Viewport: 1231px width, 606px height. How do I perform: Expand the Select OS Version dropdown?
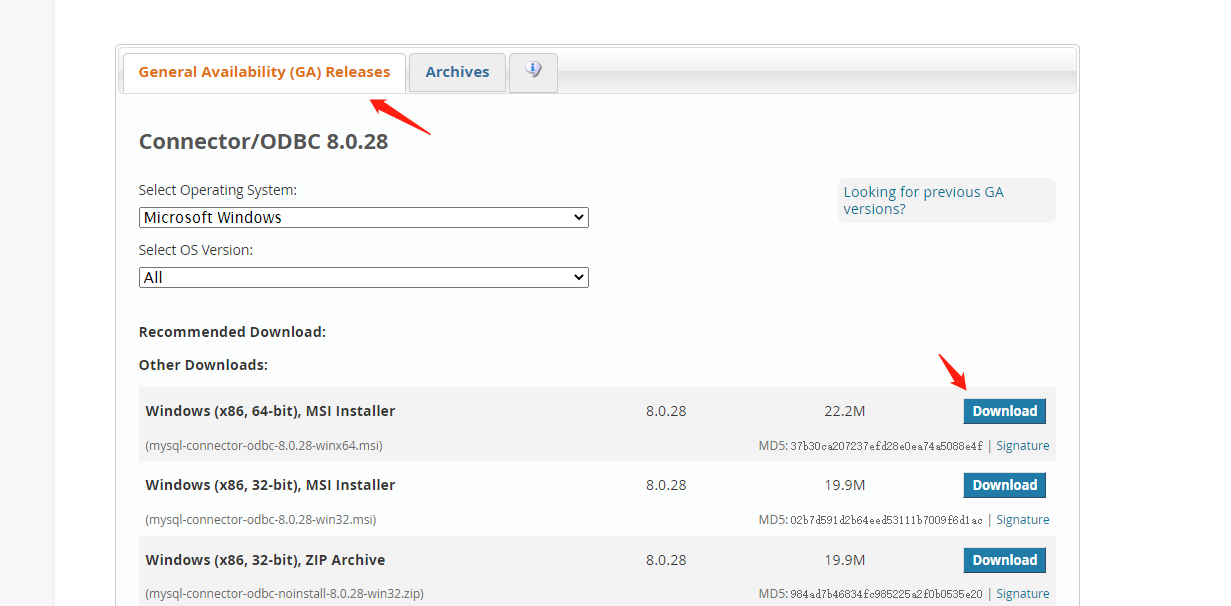364,277
